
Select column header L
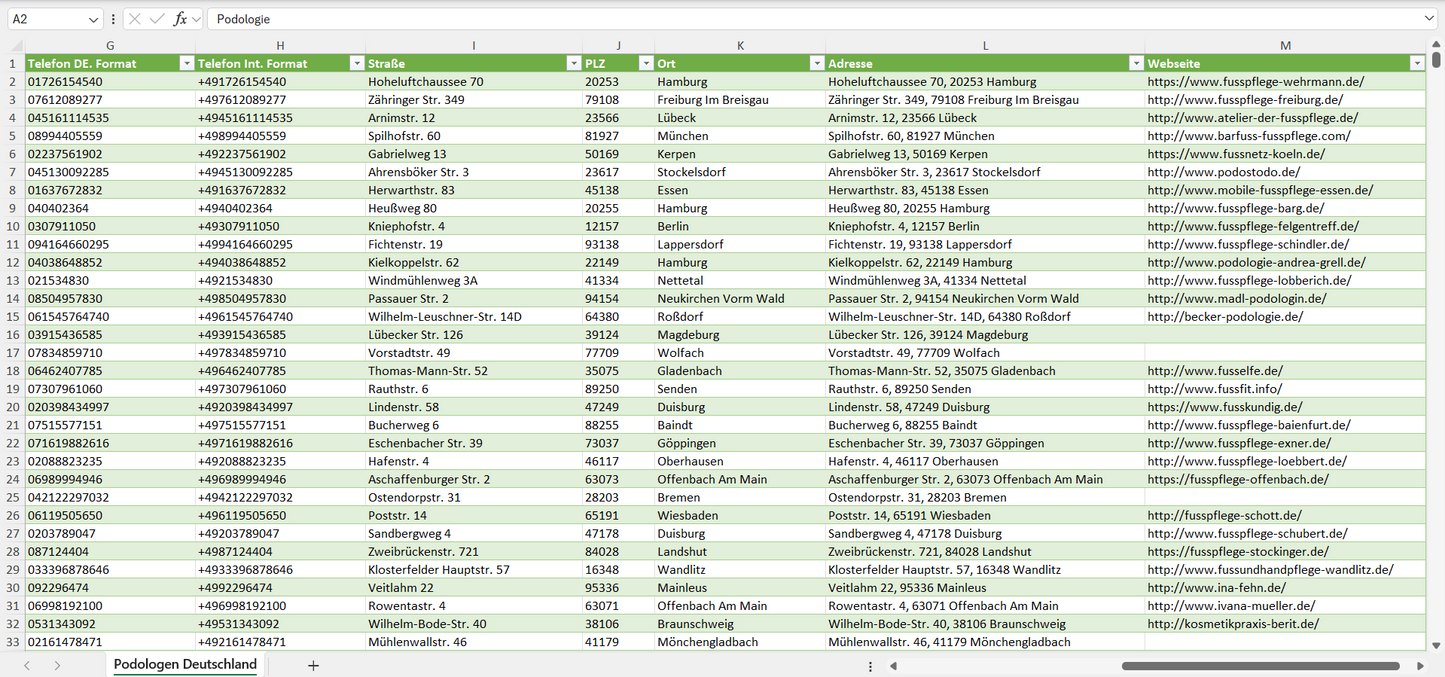[x=985, y=46]
